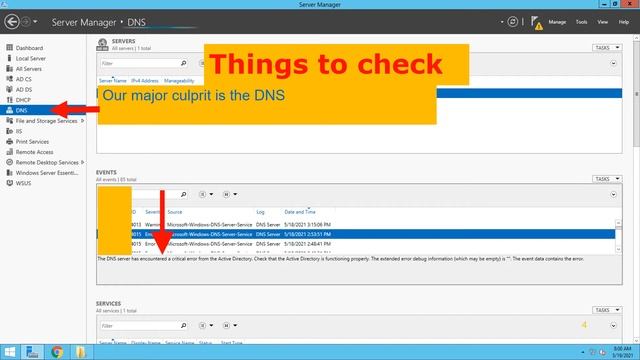
Task: Sort events by Log column
Action: 260,212
